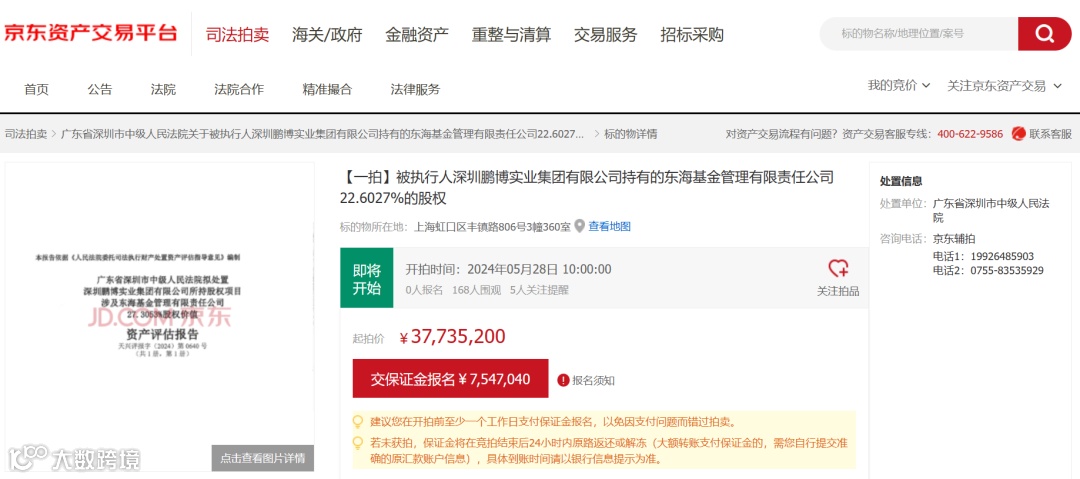Click the starting price ¥37,735,200

coord(453,336)
